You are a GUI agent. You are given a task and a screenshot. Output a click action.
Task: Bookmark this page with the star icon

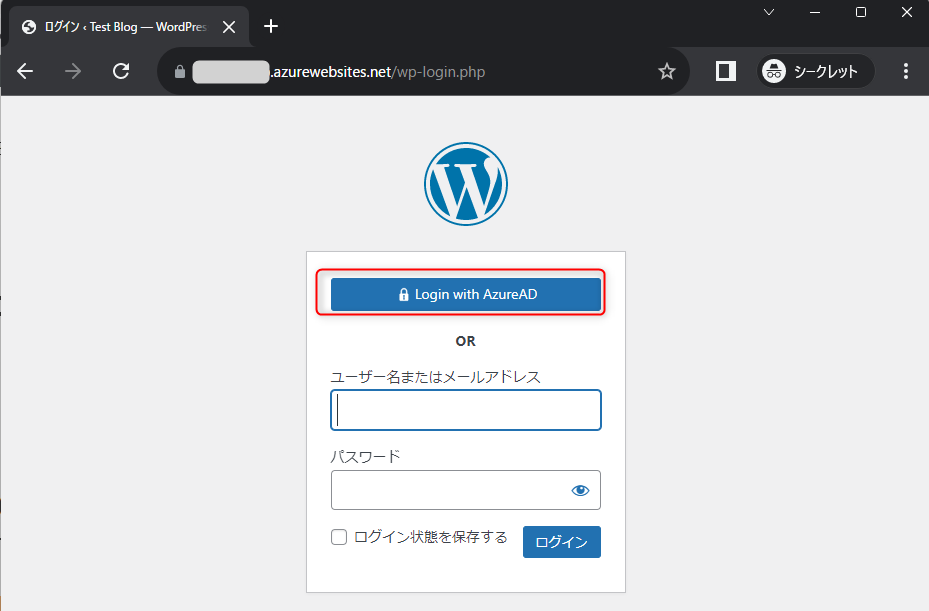[x=667, y=72]
